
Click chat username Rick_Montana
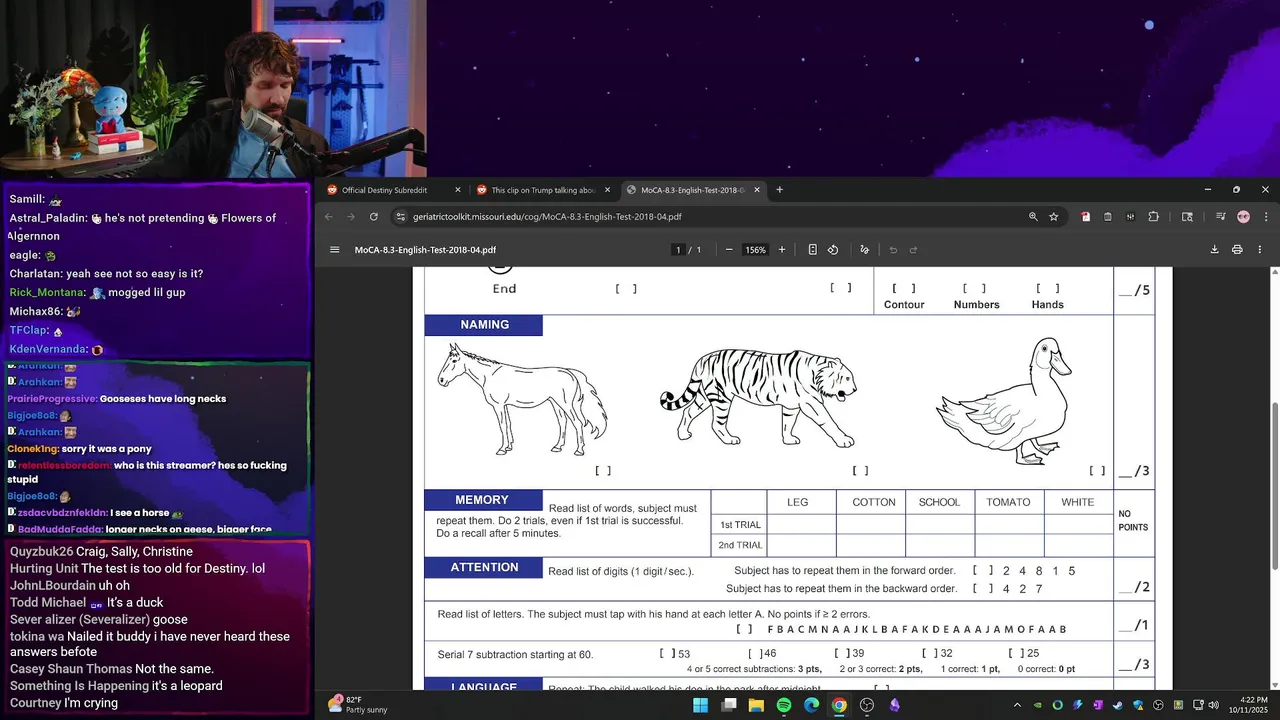(46, 292)
